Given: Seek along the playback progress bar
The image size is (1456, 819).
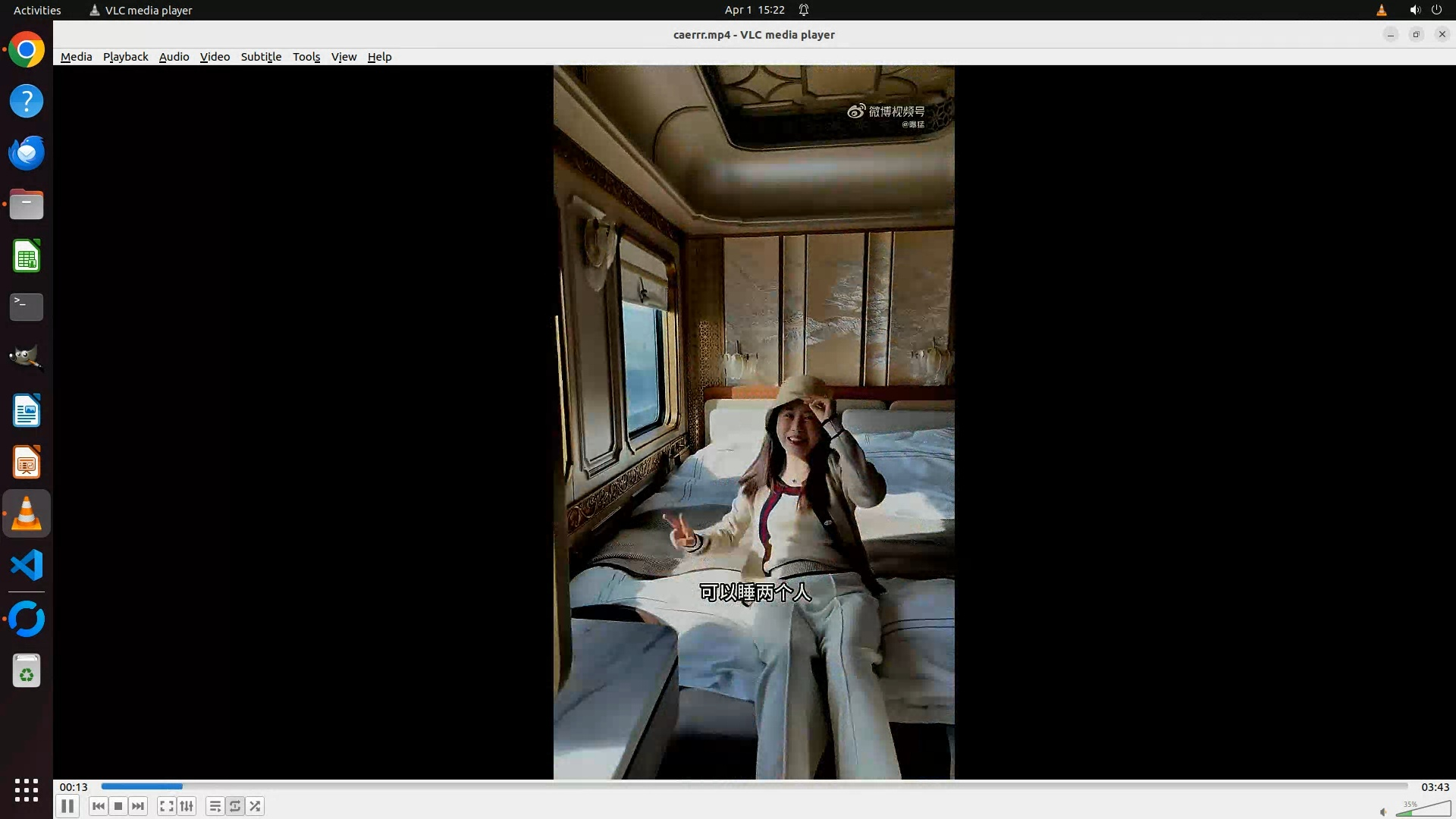Looking at the screenshot, I should point(754,786).
